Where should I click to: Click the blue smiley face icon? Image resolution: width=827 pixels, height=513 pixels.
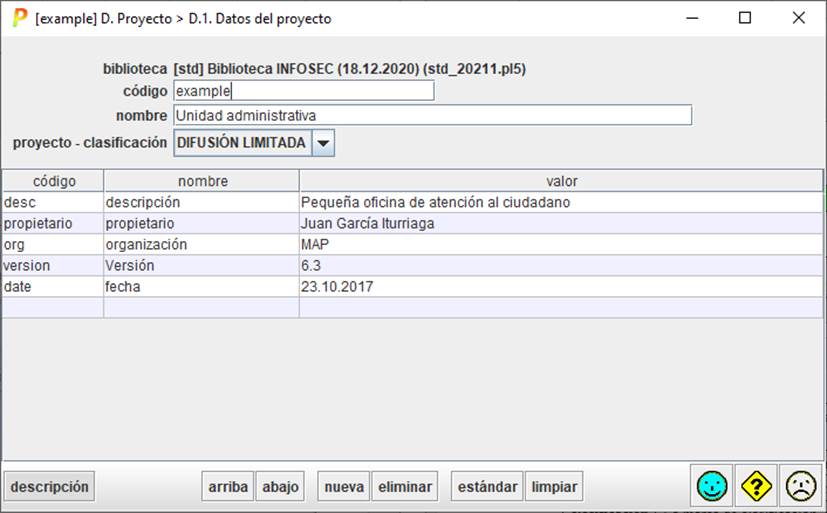point(712,486)
